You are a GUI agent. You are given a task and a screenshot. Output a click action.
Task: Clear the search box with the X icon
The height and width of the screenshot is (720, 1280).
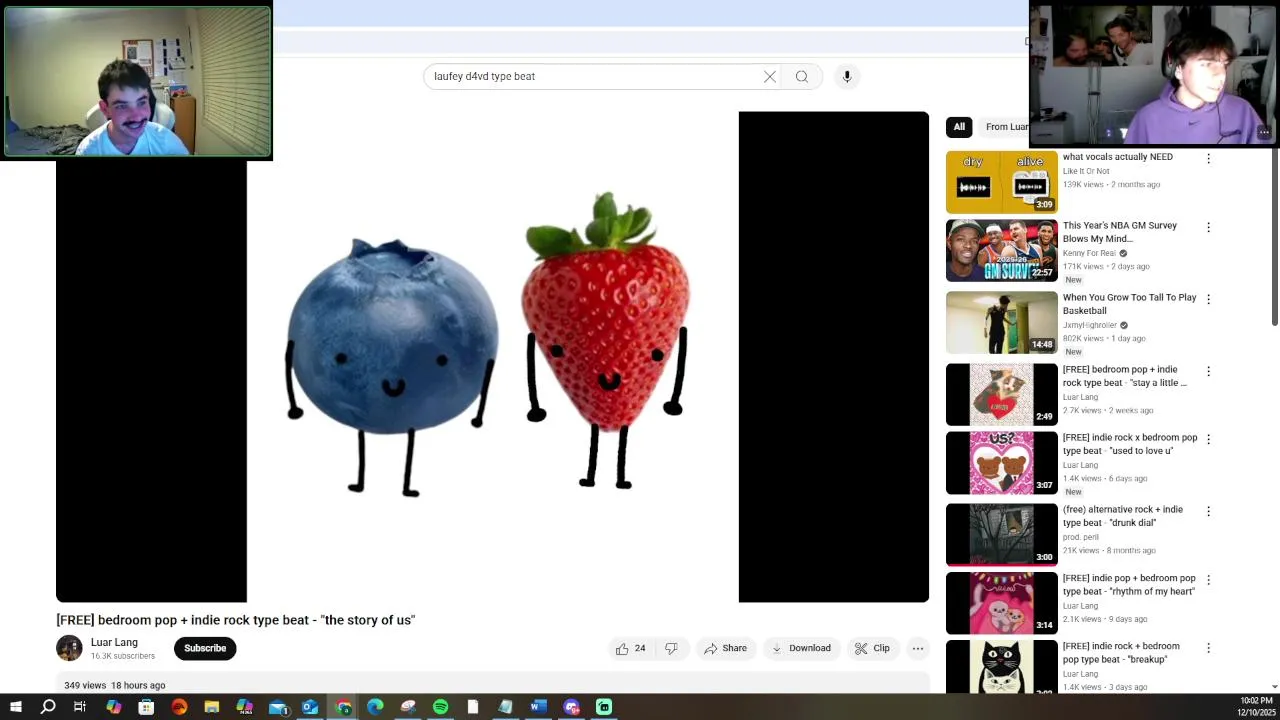click(770, 77)
